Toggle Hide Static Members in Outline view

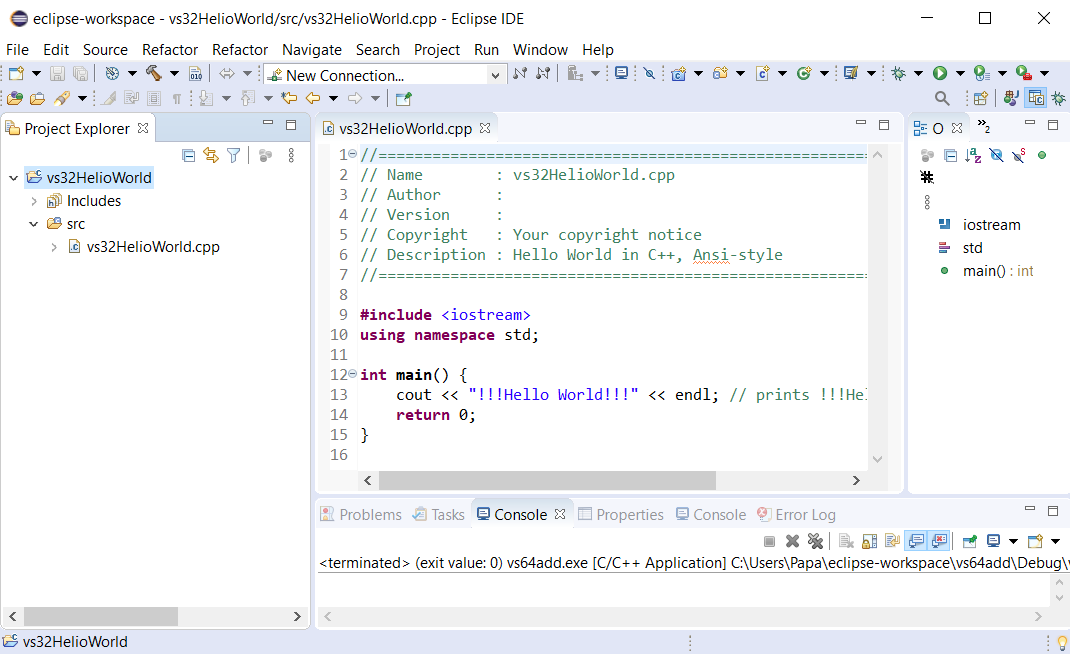1019,156
